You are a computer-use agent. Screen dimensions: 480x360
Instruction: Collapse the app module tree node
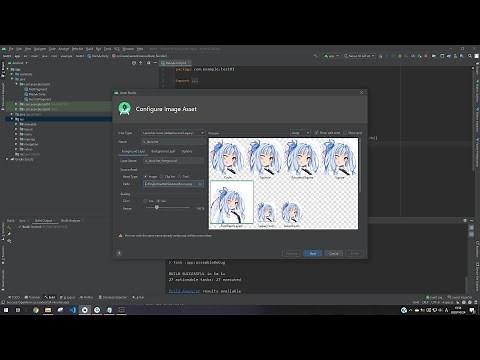[7, 69]
